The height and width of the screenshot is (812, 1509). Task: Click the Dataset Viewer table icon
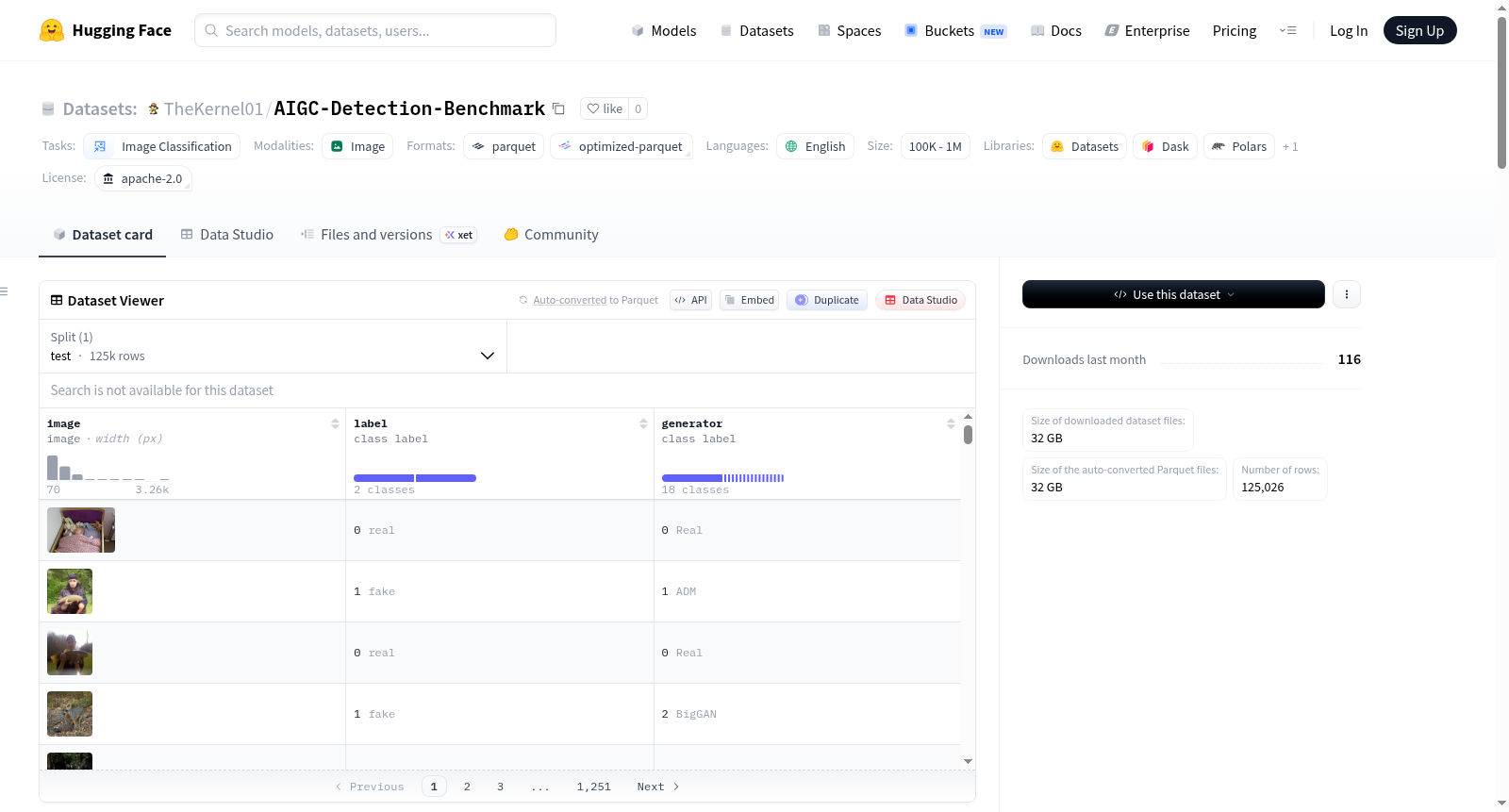pos(57,300)
